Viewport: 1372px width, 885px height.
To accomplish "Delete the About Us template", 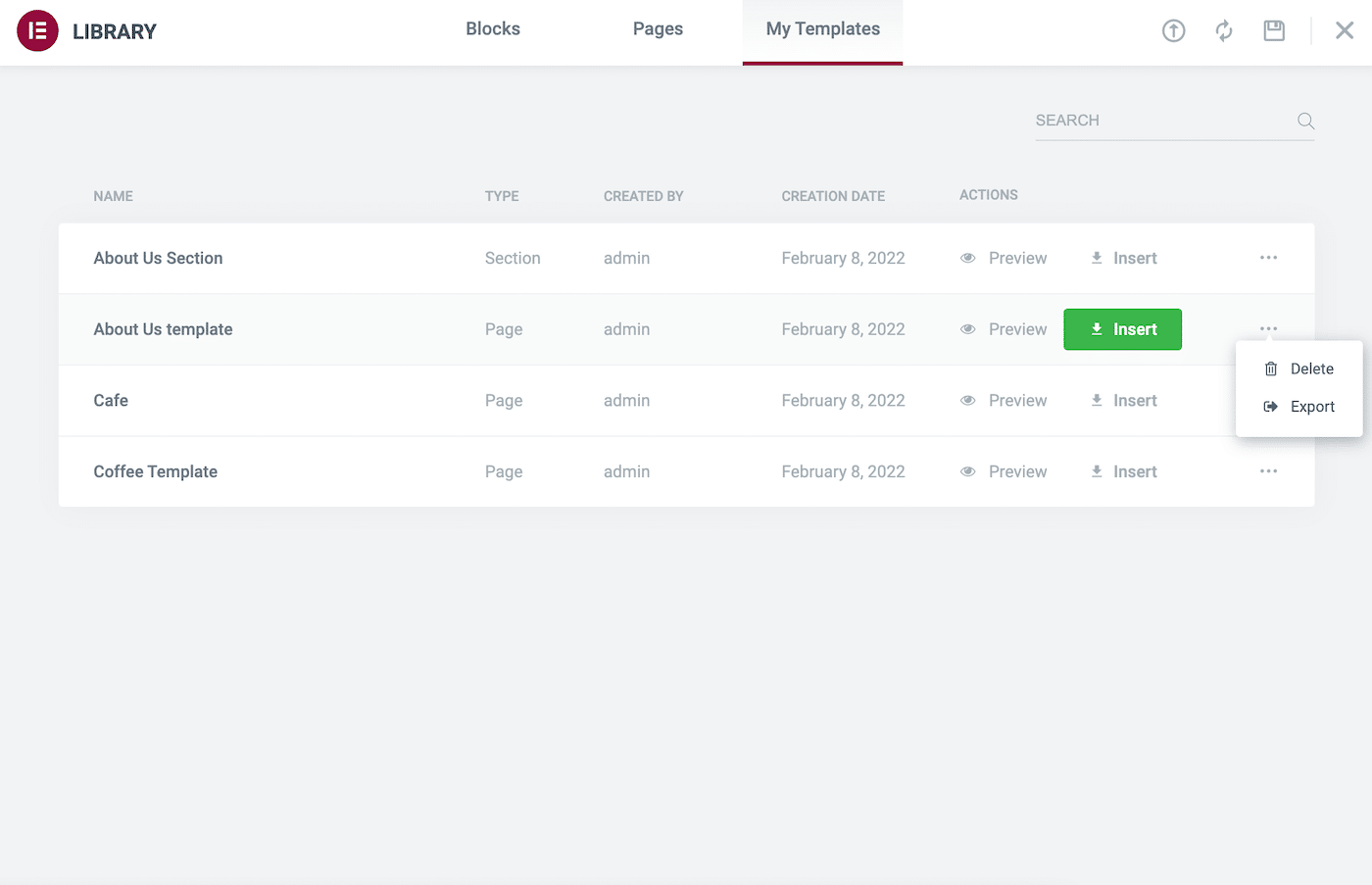I will coord(1310,369).
